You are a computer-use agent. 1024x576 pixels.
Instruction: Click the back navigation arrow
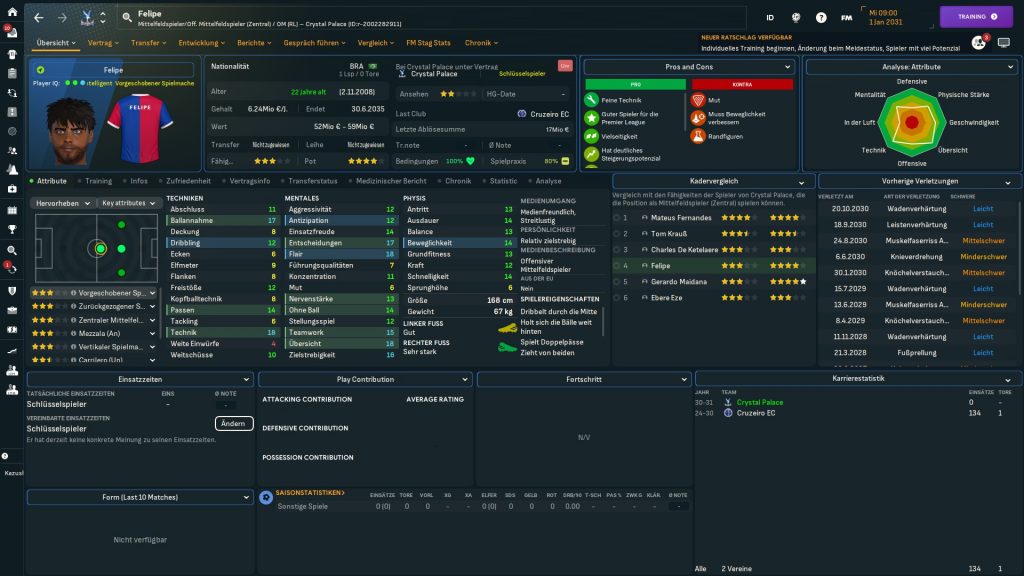tap(39, 17)
